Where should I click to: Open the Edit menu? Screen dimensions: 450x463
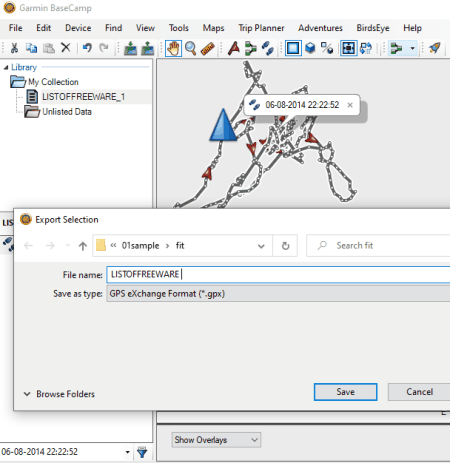(x=44, y=28)
